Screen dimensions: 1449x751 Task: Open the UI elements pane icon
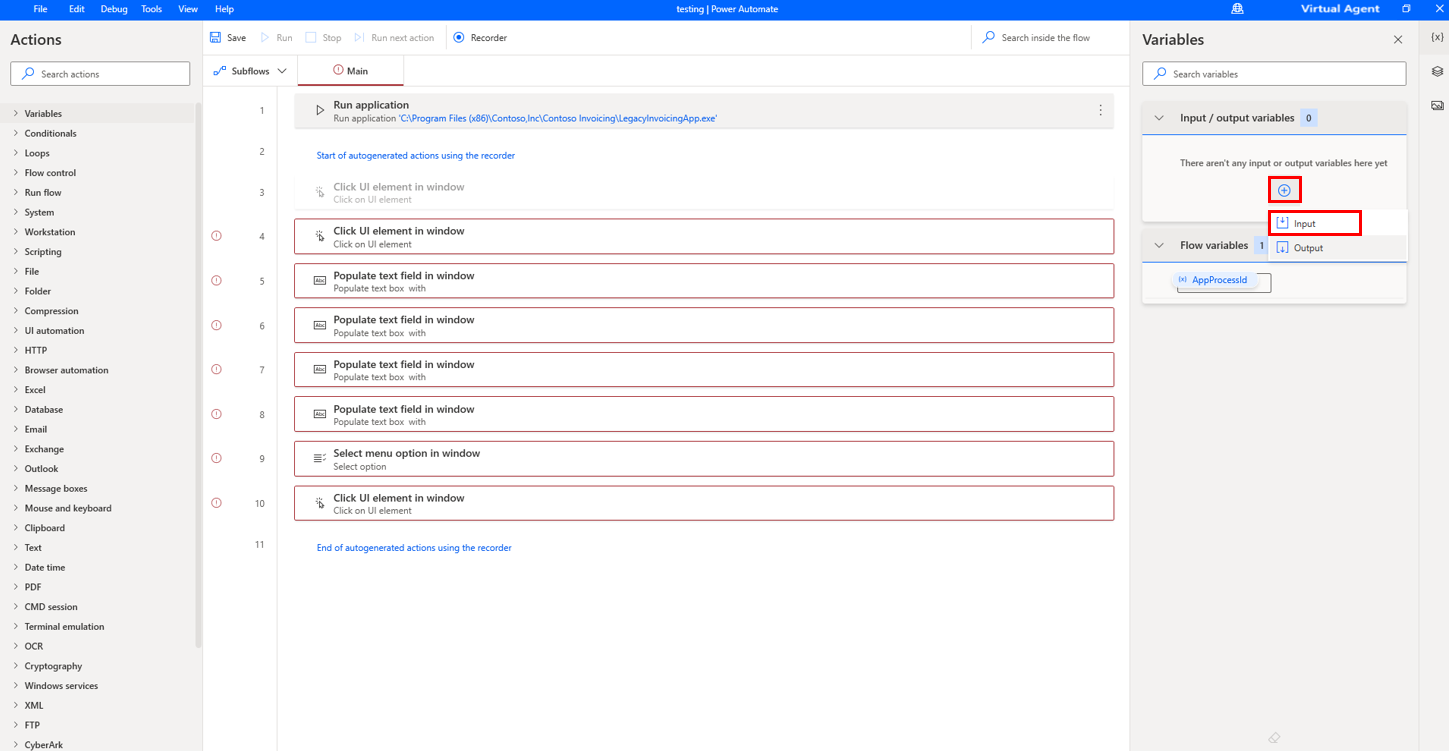[x=1437, y=71]
